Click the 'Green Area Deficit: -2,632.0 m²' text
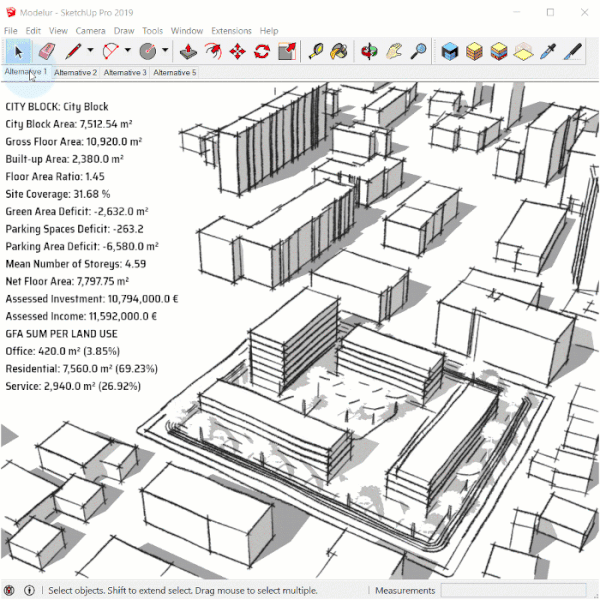 pyautogui.click(x=77, y=211)
